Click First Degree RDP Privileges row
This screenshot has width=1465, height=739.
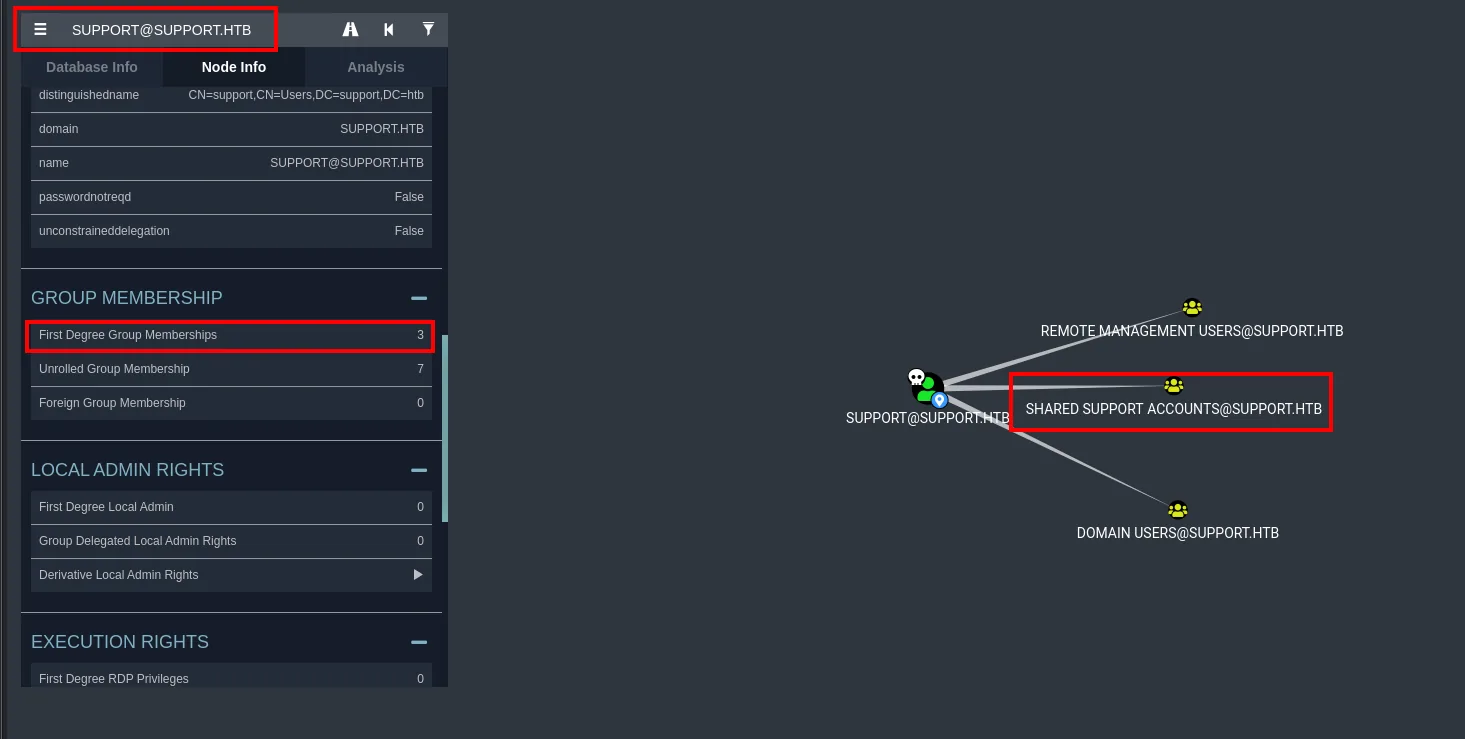(x=231, y=676)
